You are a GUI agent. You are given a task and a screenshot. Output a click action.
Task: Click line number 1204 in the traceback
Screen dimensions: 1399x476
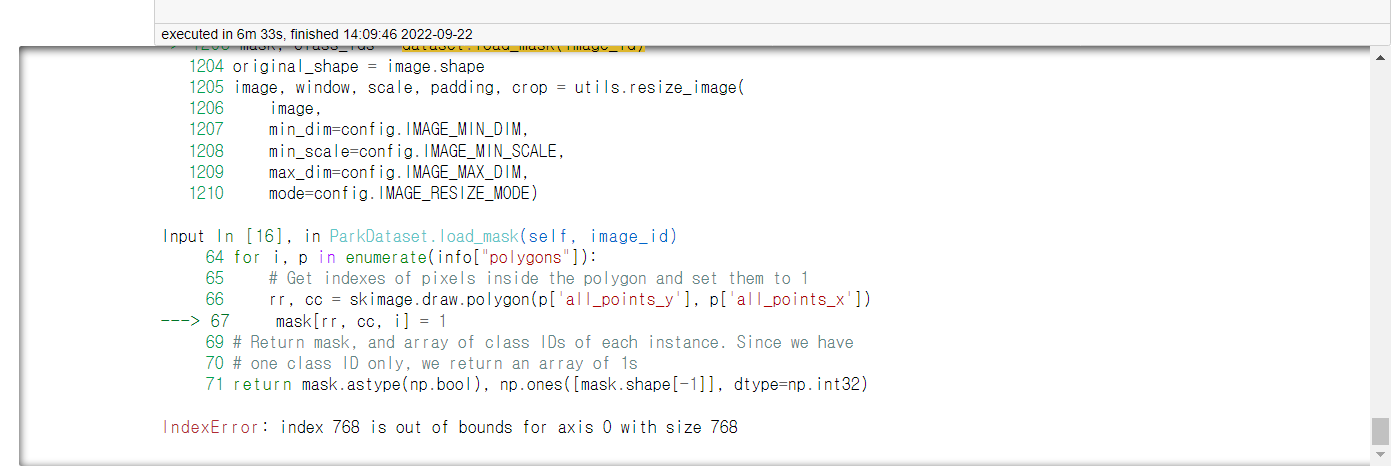[205, 67]
